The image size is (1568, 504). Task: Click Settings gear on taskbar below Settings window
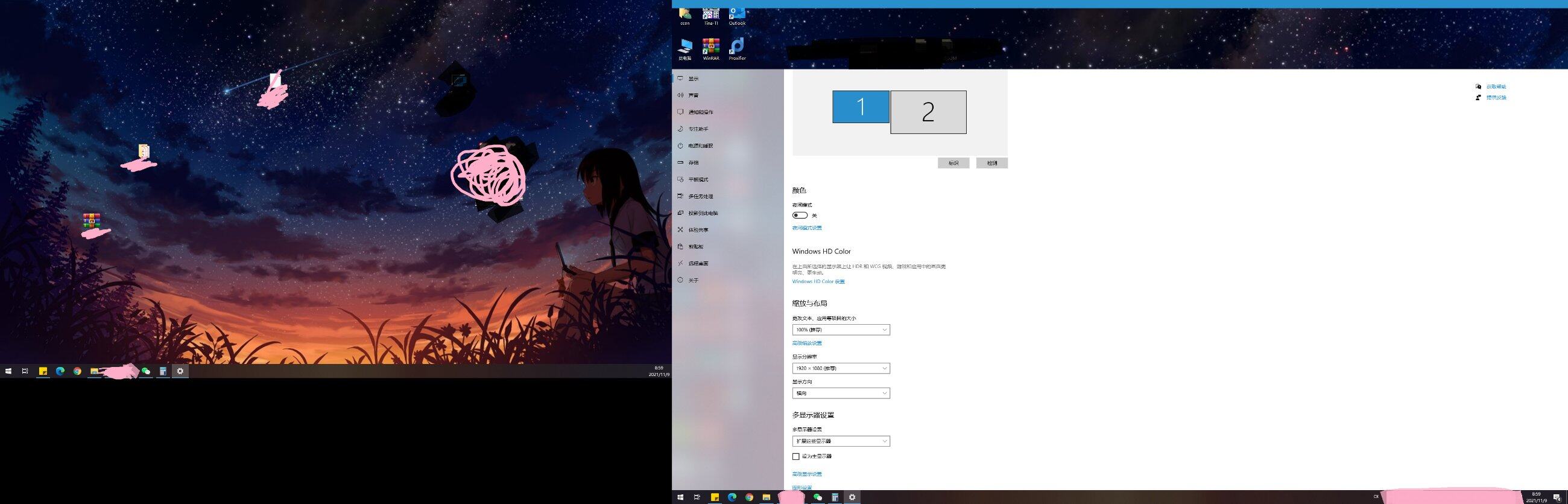[852, 497]
